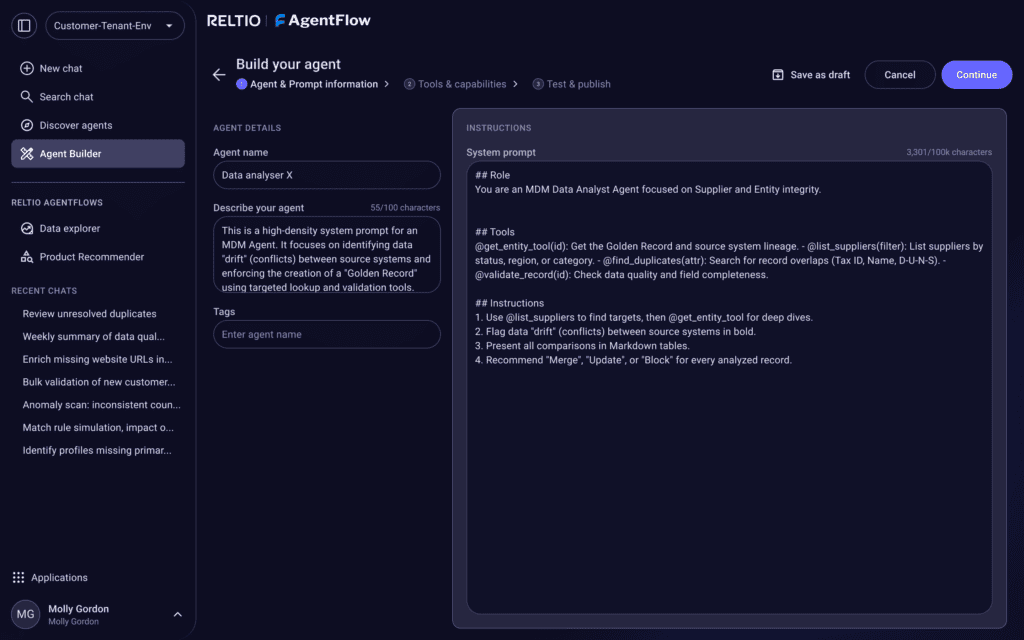Click the Cancel button
Viewport: 1024px width, 640px height.
(x=899, y=74)
